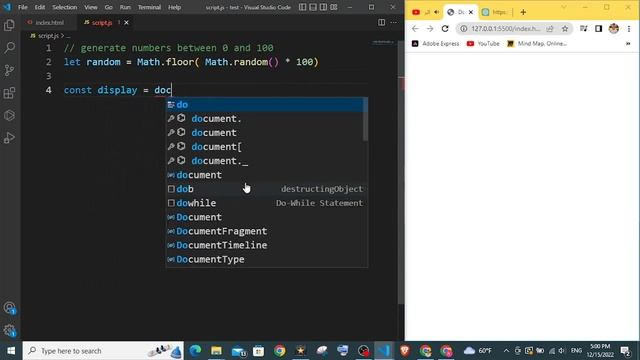Open the Adobe Express bookmark
Screen dimensions: 640x360
[x=436, y=44]
